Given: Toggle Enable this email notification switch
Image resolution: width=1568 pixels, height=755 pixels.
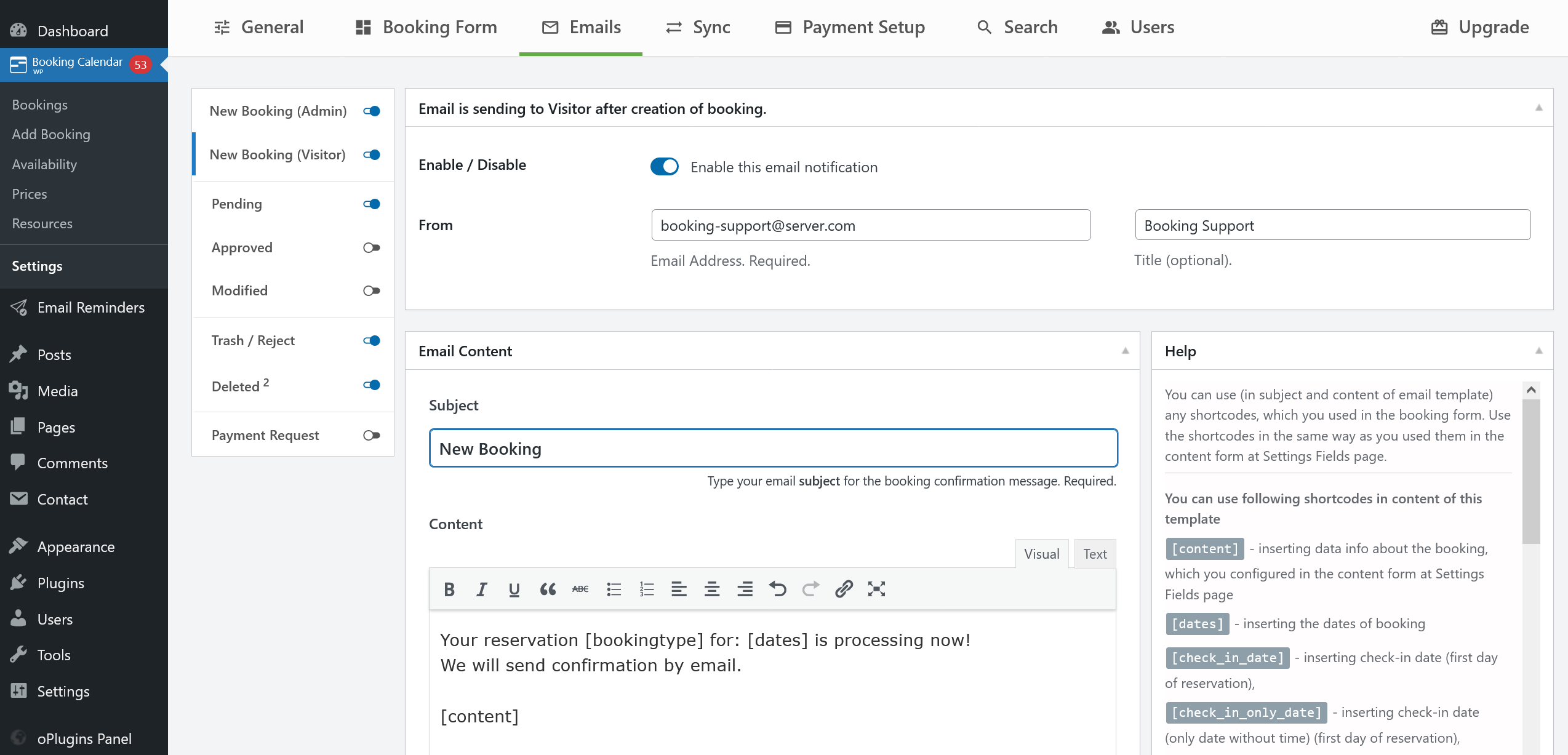Looking at the screenshot, I should click(x=665, y=167).
